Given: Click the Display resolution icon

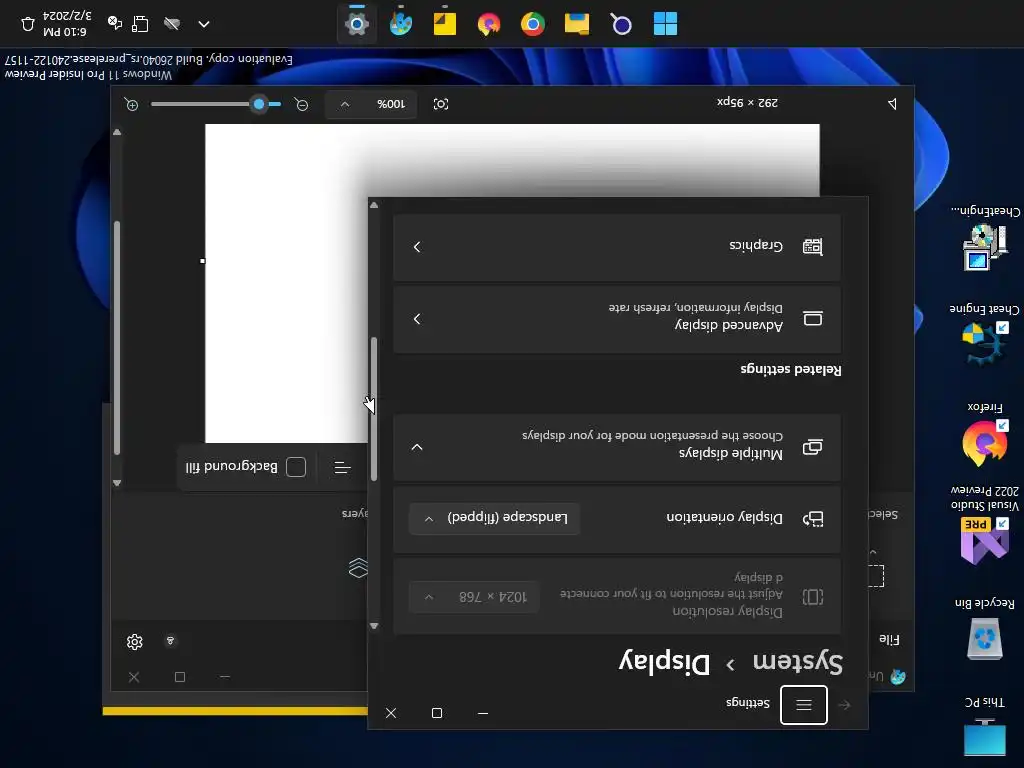Looking at the screenshot, I should (x=812, y=597).
